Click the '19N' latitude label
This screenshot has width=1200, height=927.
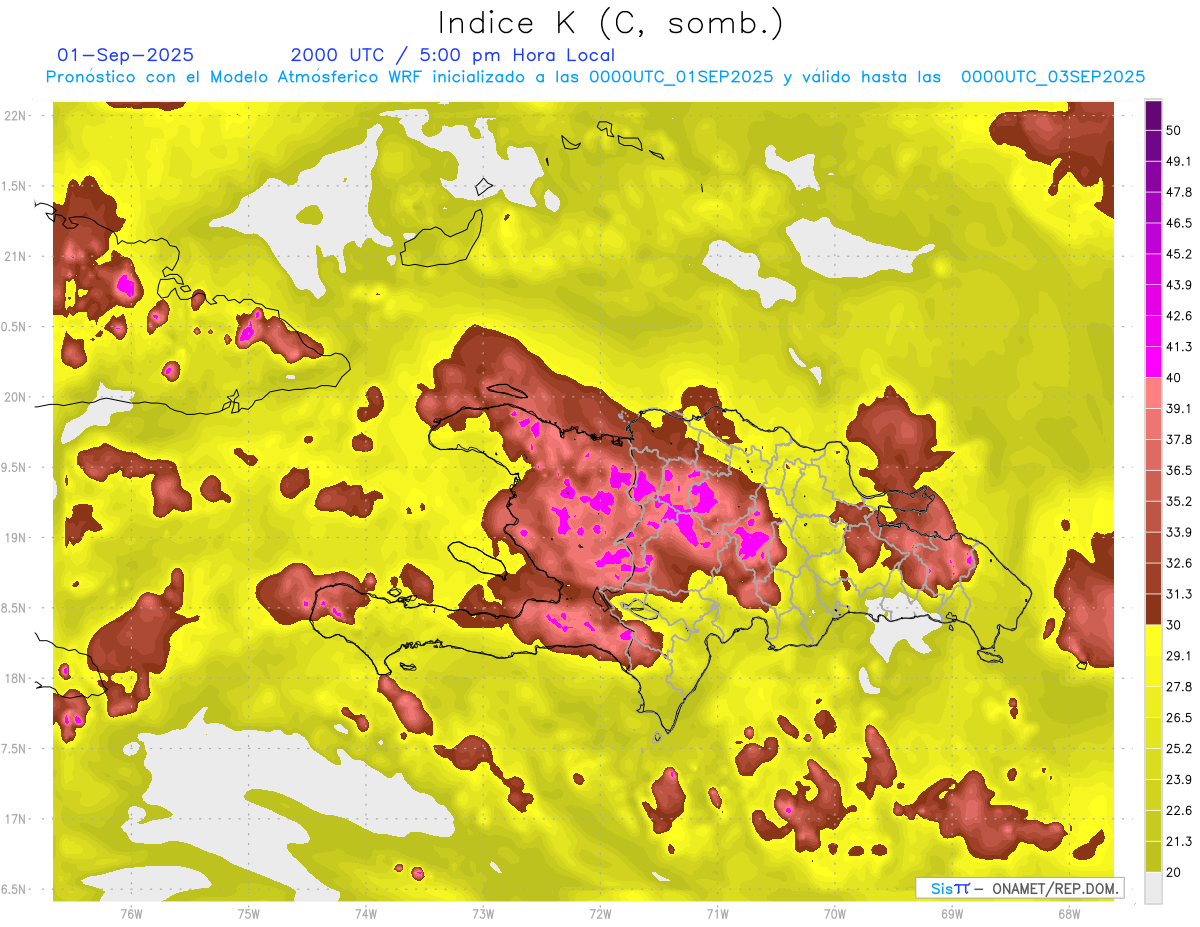coord(16,538)
